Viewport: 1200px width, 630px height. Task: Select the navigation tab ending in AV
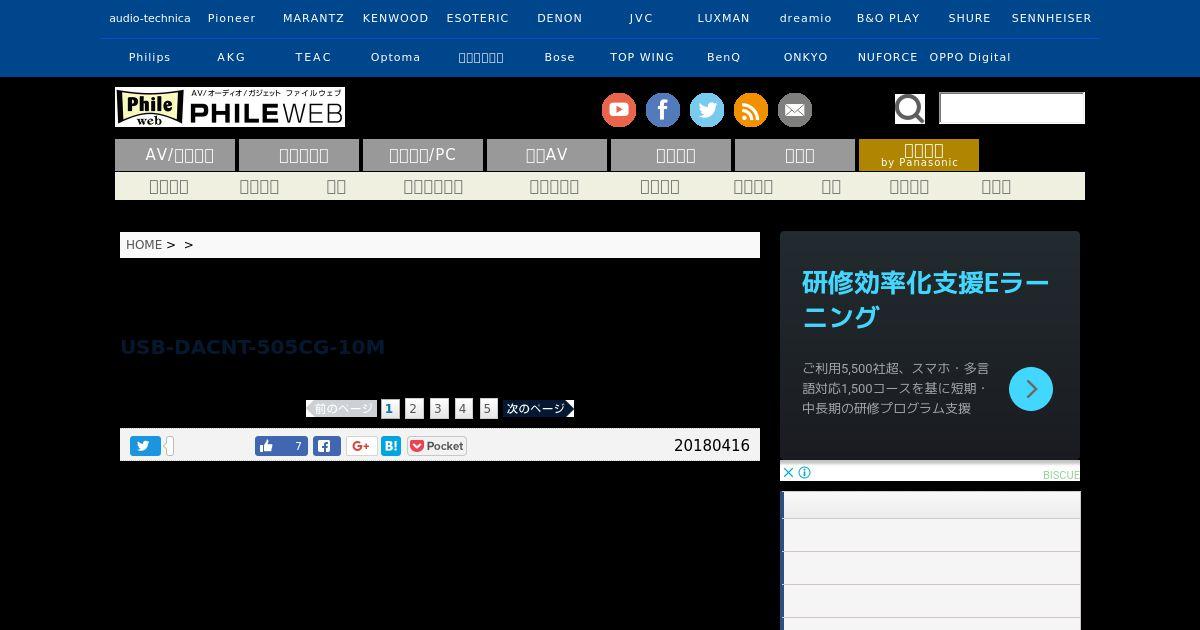tap(547, 155)
